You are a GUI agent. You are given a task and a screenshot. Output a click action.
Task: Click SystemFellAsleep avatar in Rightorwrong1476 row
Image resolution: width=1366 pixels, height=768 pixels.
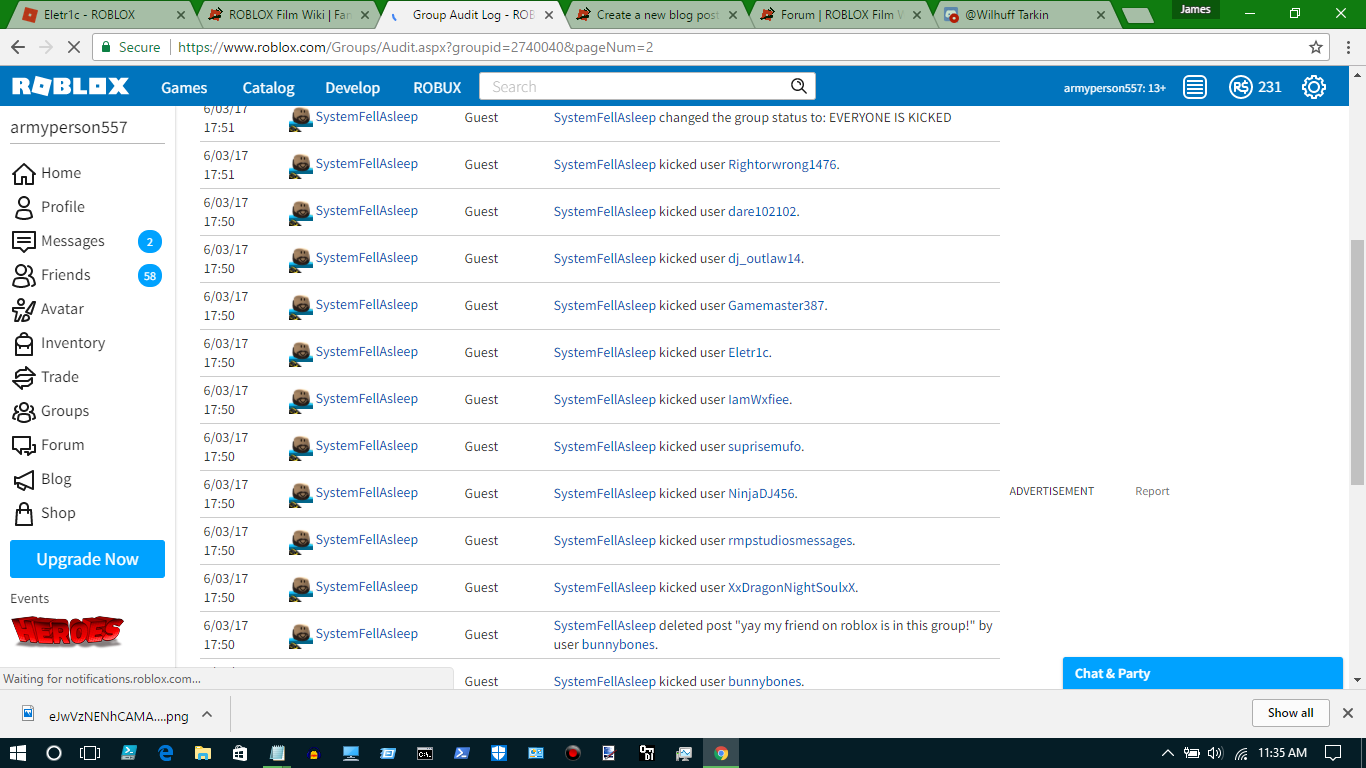click(301, 166)
